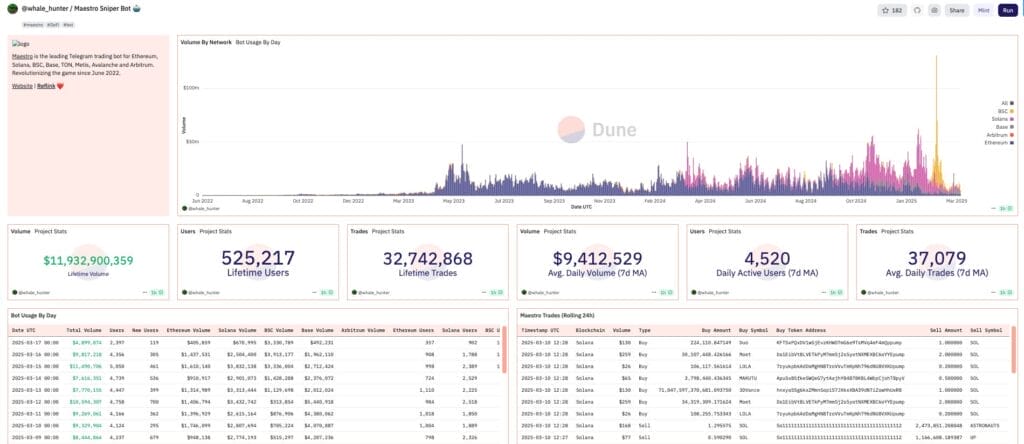This screenshot has width=1024, height=444.
Task: Sort by New Users column header
Action: coord(145,330)
